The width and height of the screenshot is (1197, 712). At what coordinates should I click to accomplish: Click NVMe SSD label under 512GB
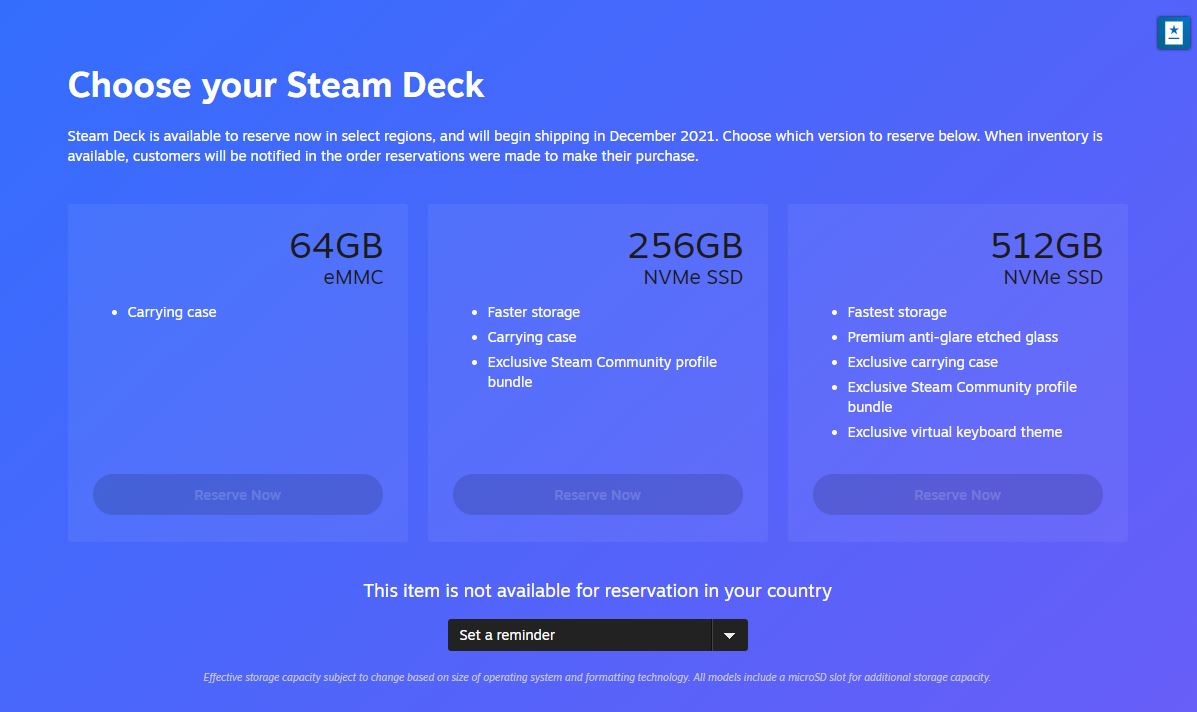click(1053, 277)
